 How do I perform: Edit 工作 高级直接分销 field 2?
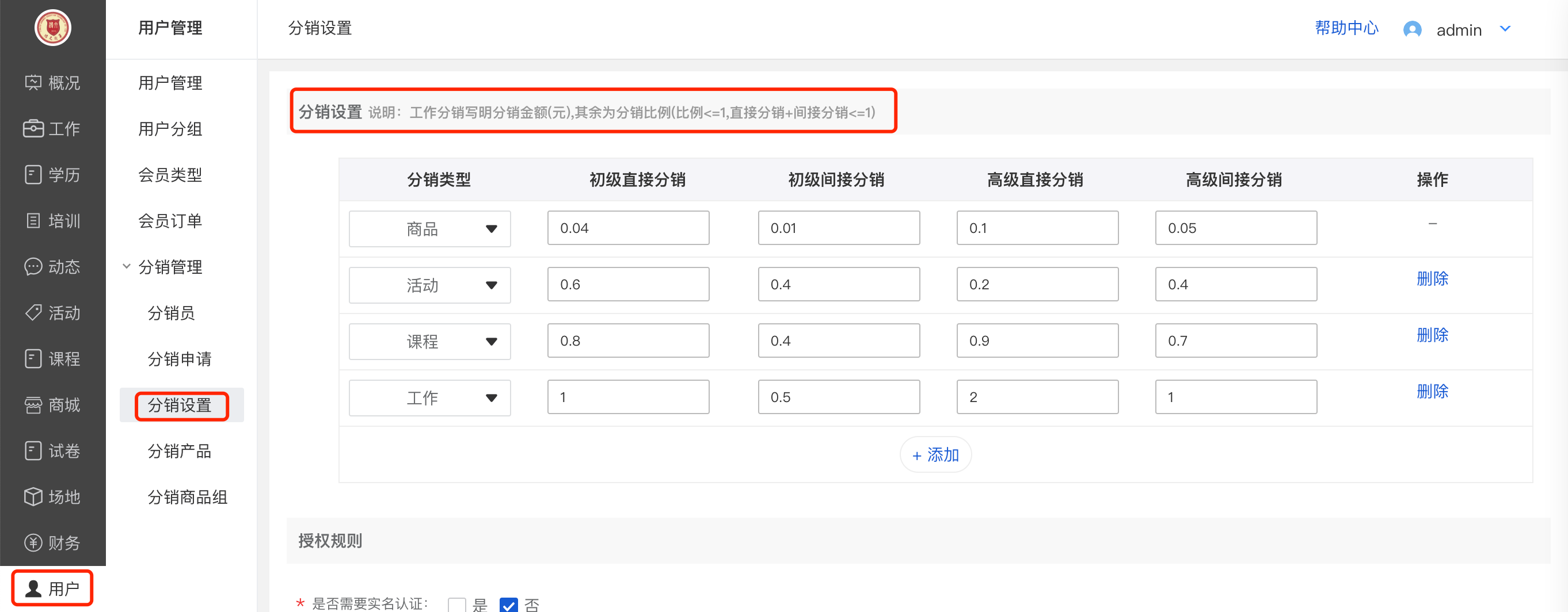coord(1037,397)
